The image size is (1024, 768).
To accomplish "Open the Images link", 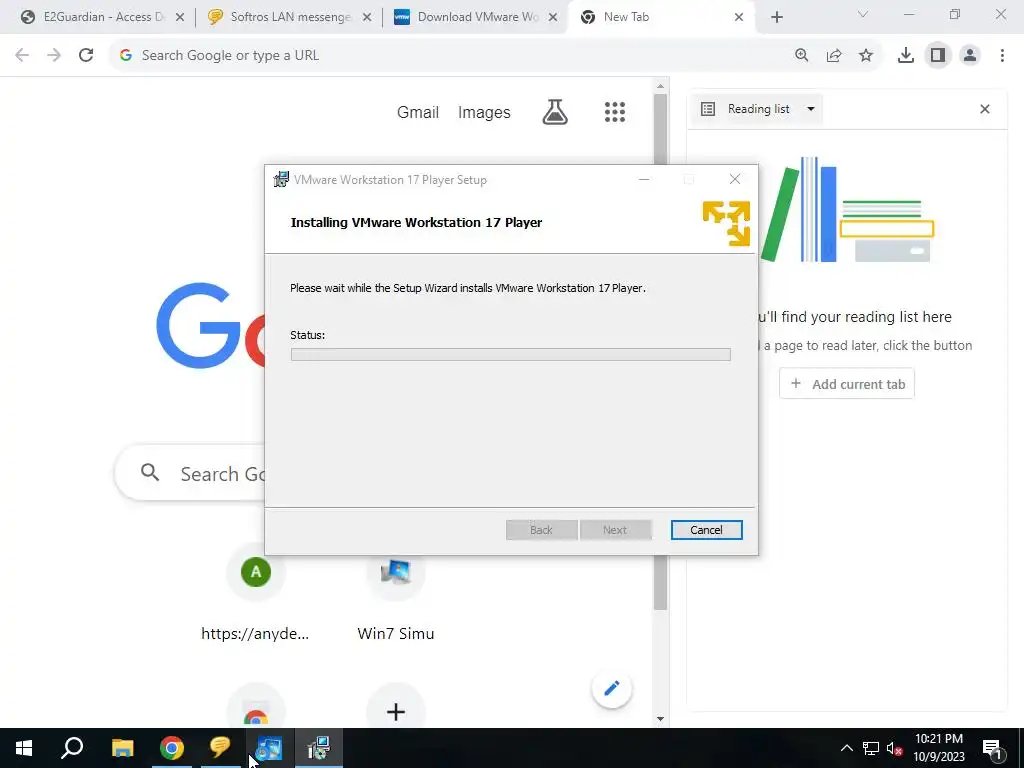I will pos(484,112).
